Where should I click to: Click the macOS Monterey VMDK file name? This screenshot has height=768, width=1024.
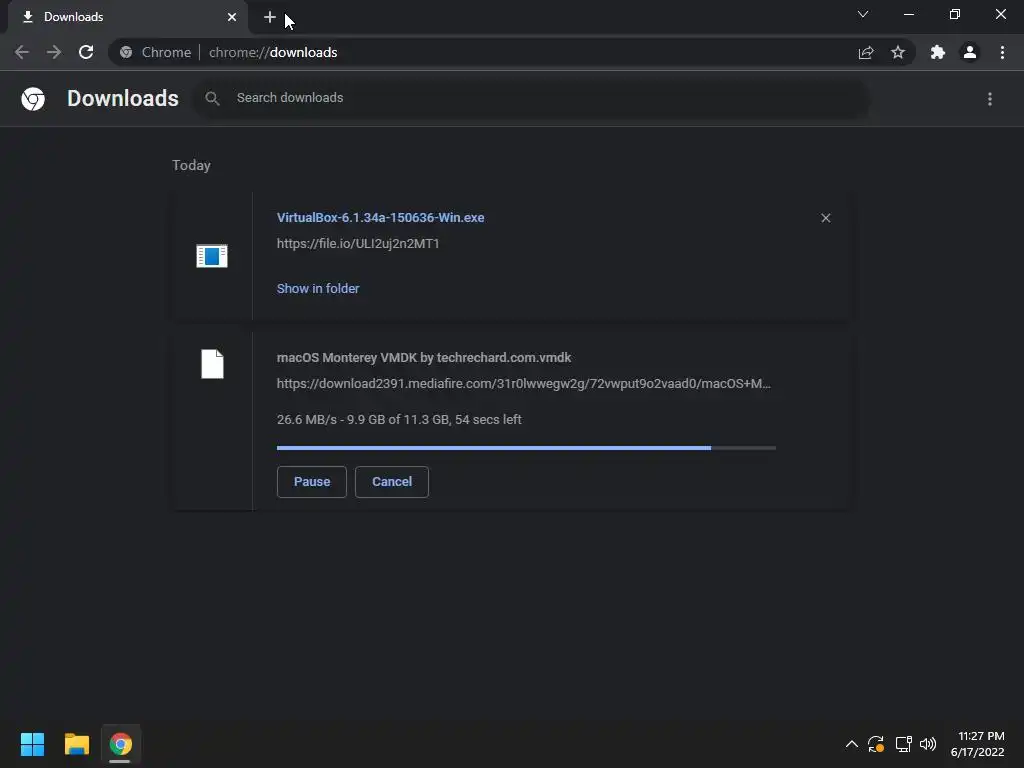(424, 358)
